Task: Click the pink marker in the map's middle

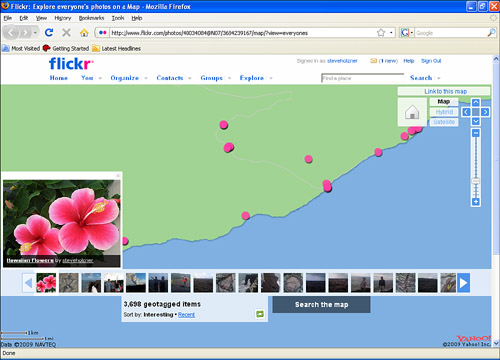Action: pyautogui.click(x=309, y=159)
